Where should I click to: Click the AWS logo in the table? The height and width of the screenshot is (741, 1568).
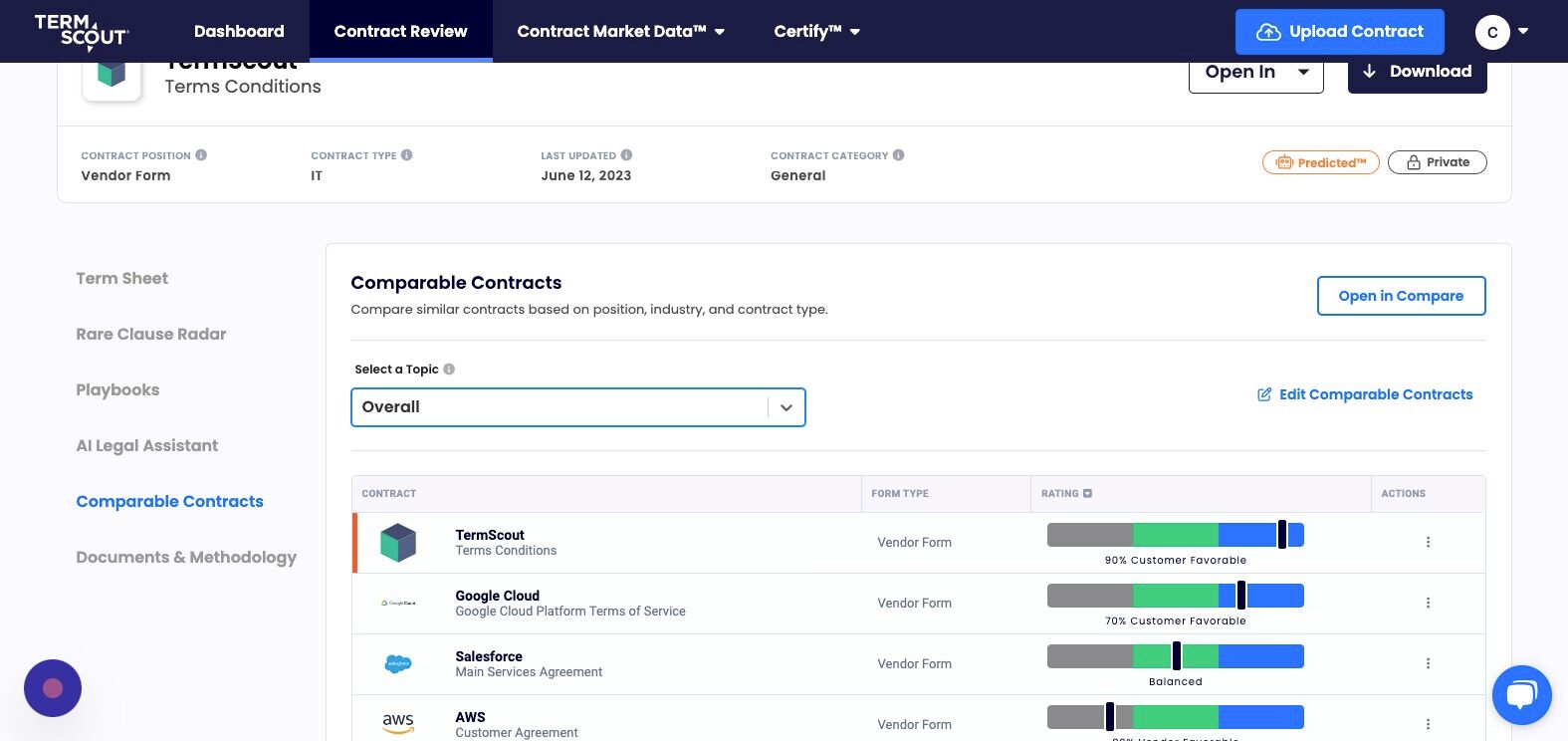pos(398,724)
